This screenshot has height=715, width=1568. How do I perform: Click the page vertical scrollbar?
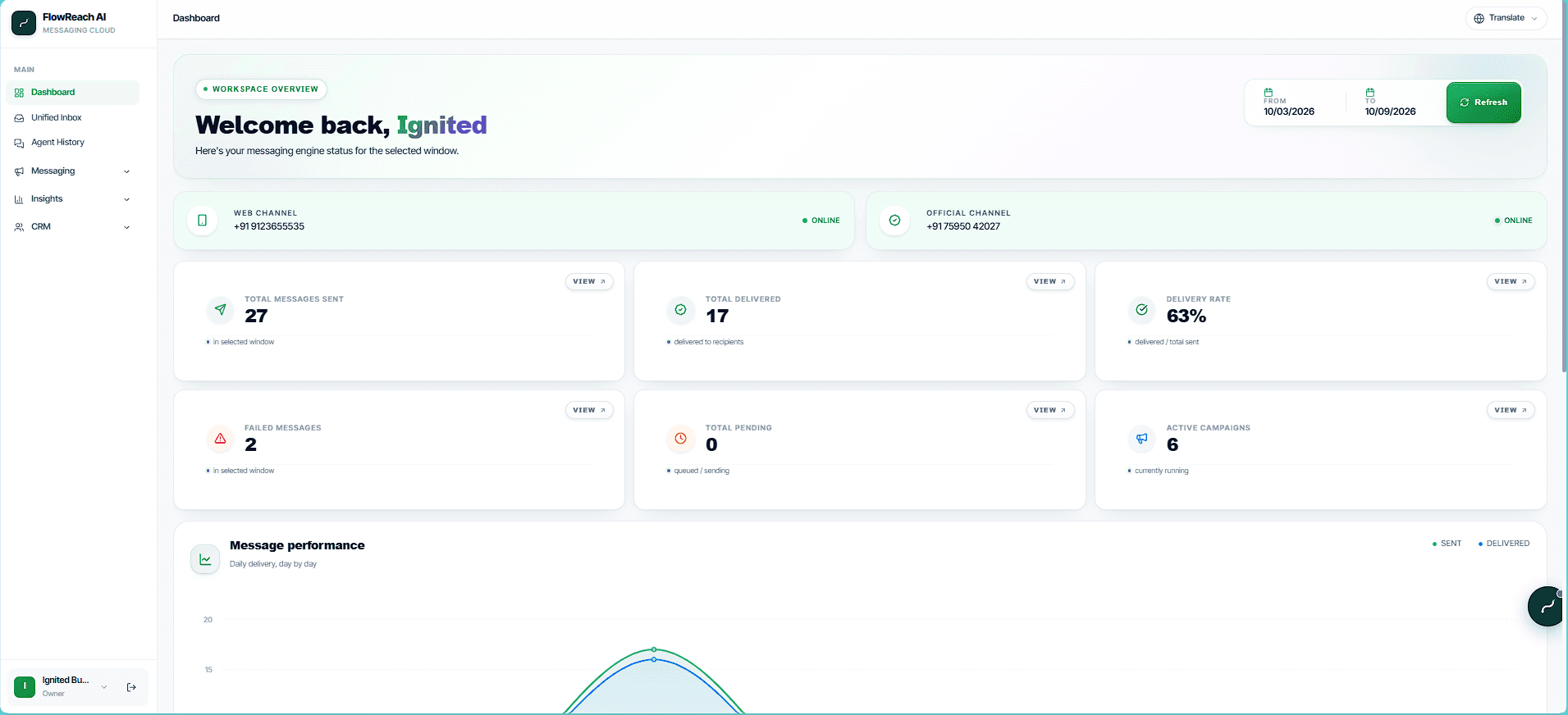click(1564, 185)
